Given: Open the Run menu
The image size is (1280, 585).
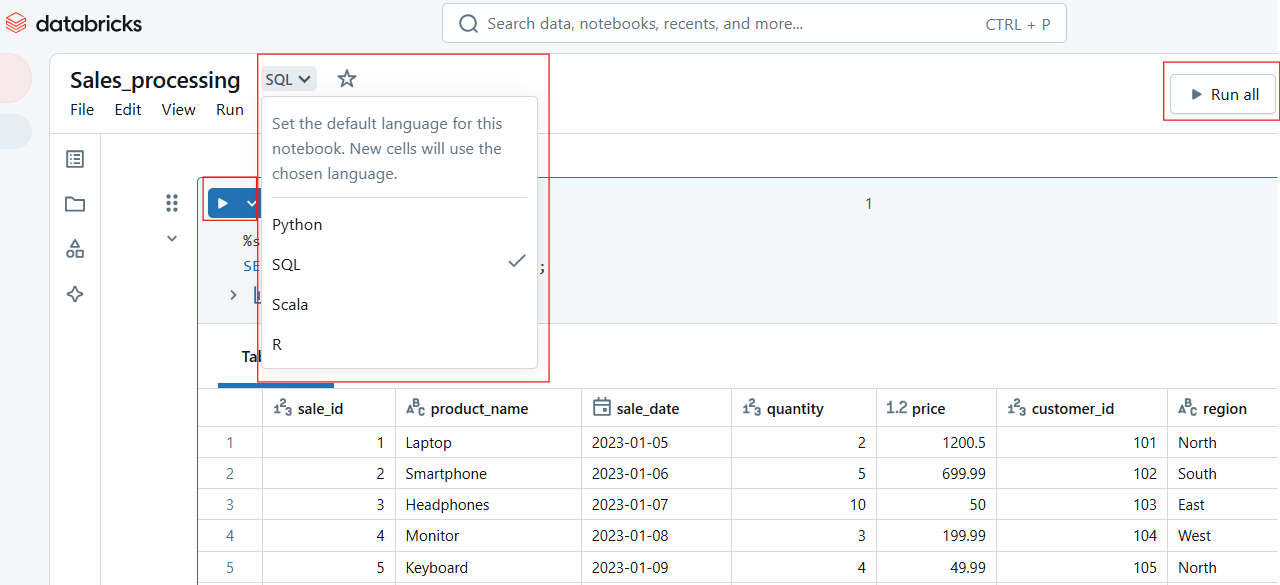Looking at the screenshot, I should click(230, 110).
